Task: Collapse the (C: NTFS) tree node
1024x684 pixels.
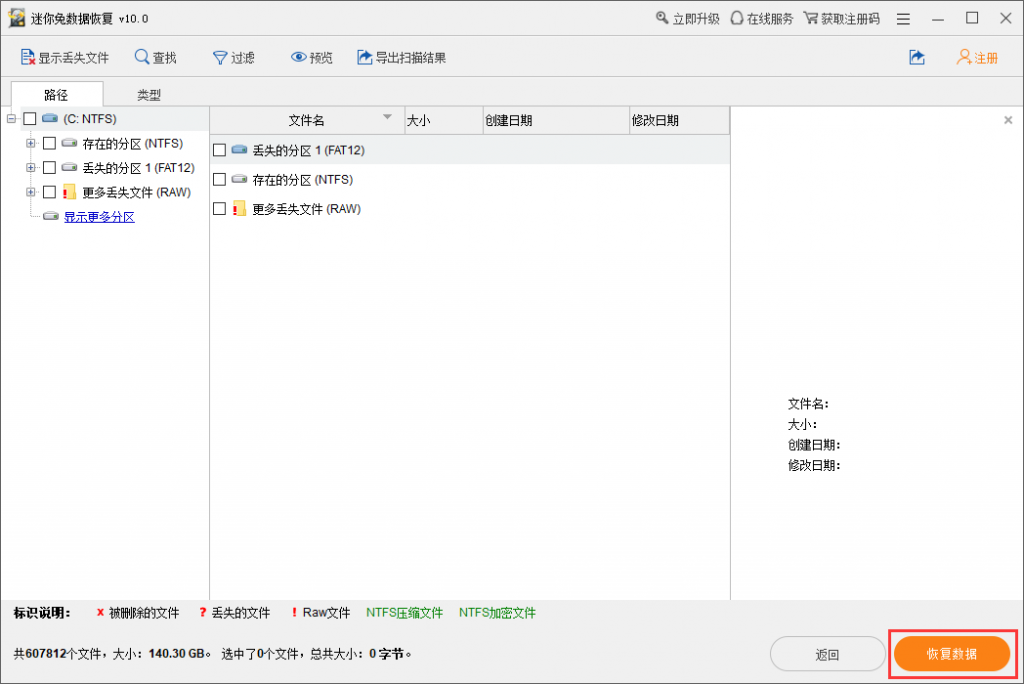Action: (11, 119)
